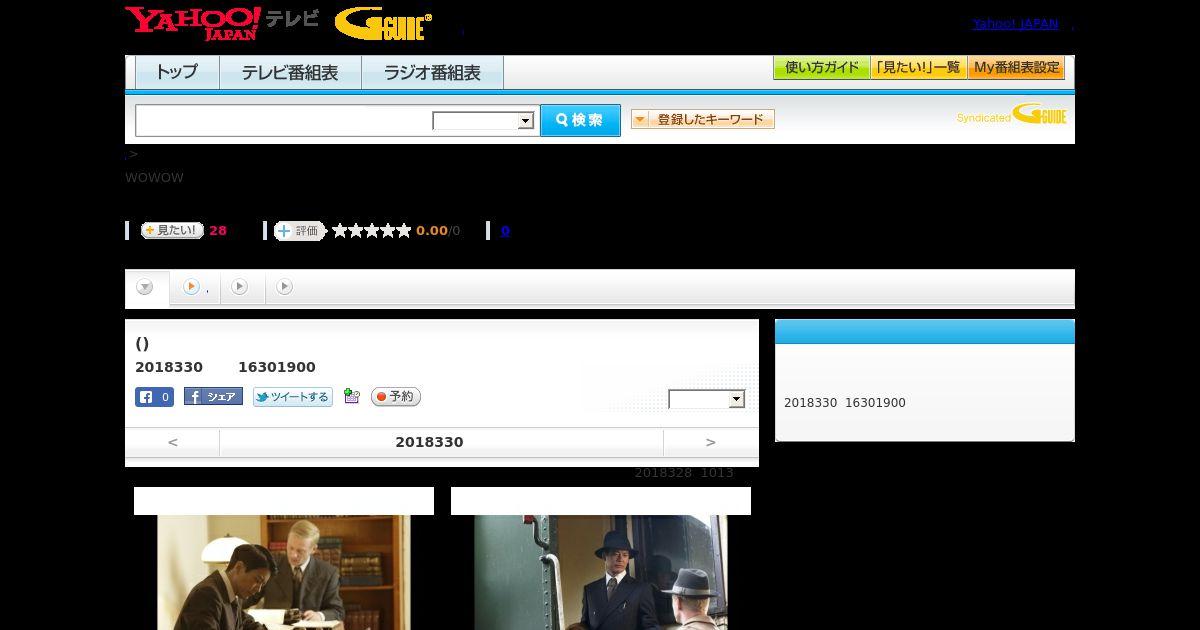Image resolution: width=1200 pixels, height=630 pixels.
Task: Open the G-GUIDE logo in header
Action: tap(383, 24)
